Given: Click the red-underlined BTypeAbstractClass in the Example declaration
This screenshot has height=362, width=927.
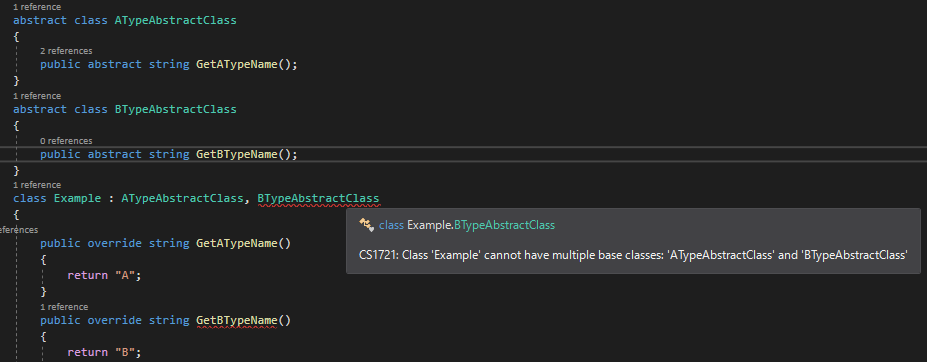Looking at the screenshot, I should 318,199.
